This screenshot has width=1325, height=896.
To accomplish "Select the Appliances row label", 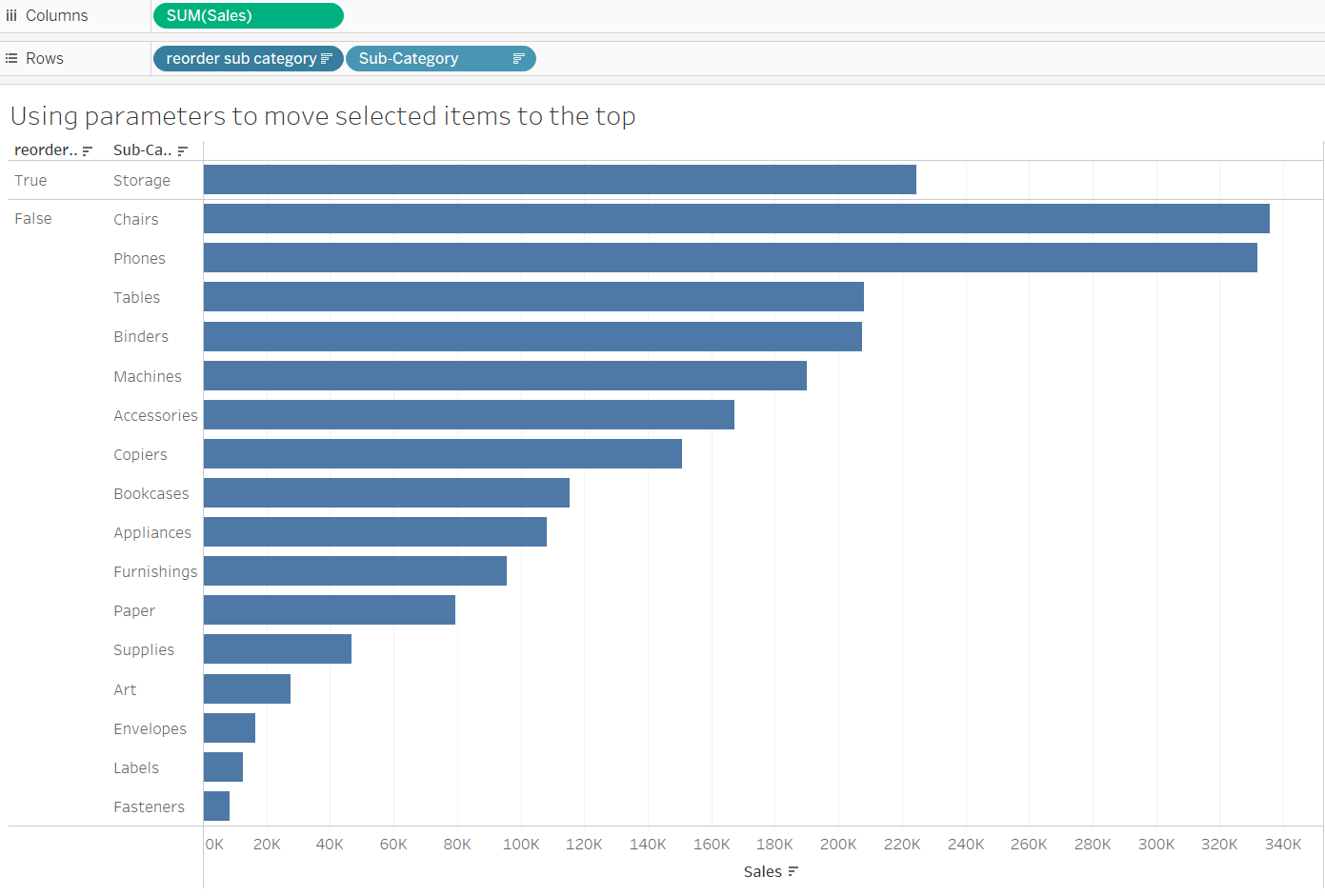I will 152,533.
